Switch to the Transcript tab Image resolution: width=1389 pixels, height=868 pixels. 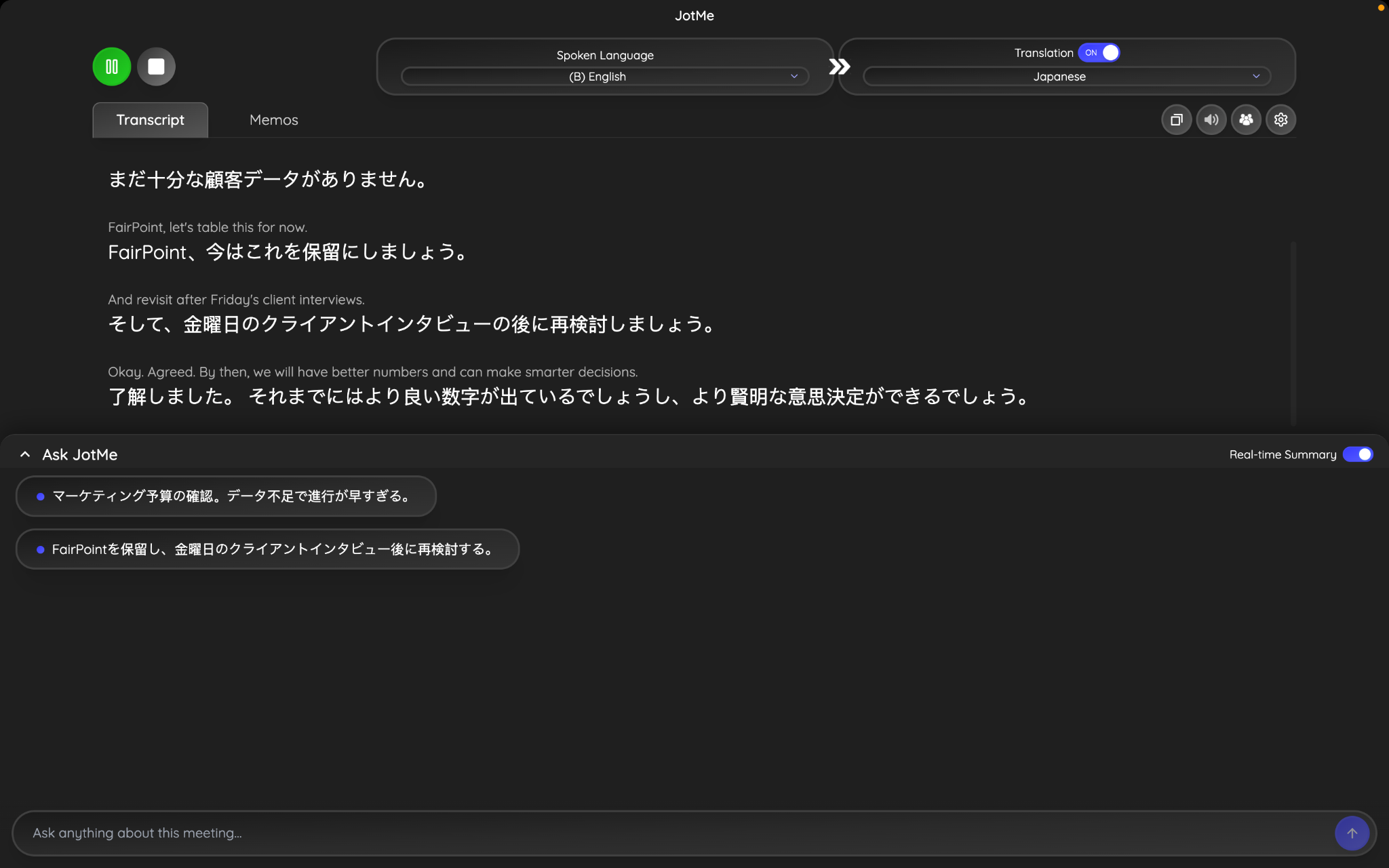(150, 120)
